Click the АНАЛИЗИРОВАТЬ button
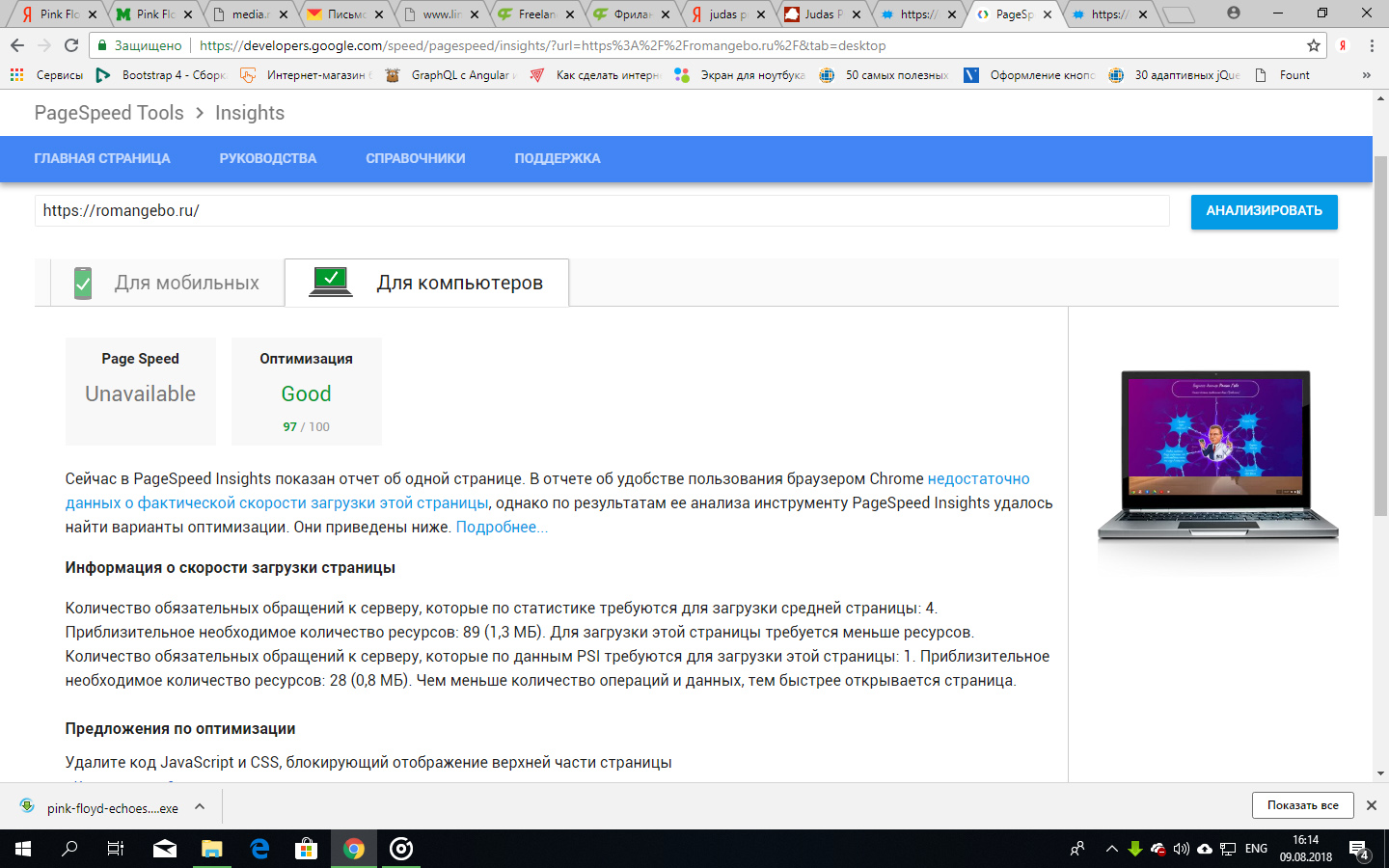 [1264, 211]
